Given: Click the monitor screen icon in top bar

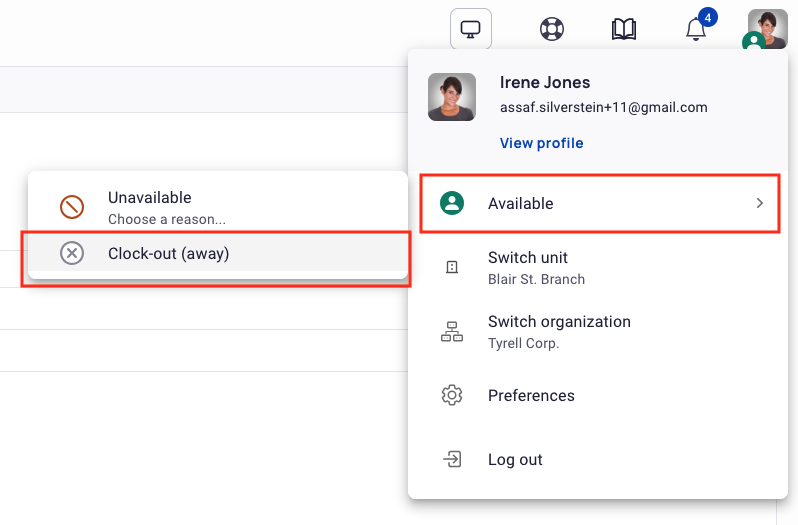Looking at the screenshot, I should (470, 28).
